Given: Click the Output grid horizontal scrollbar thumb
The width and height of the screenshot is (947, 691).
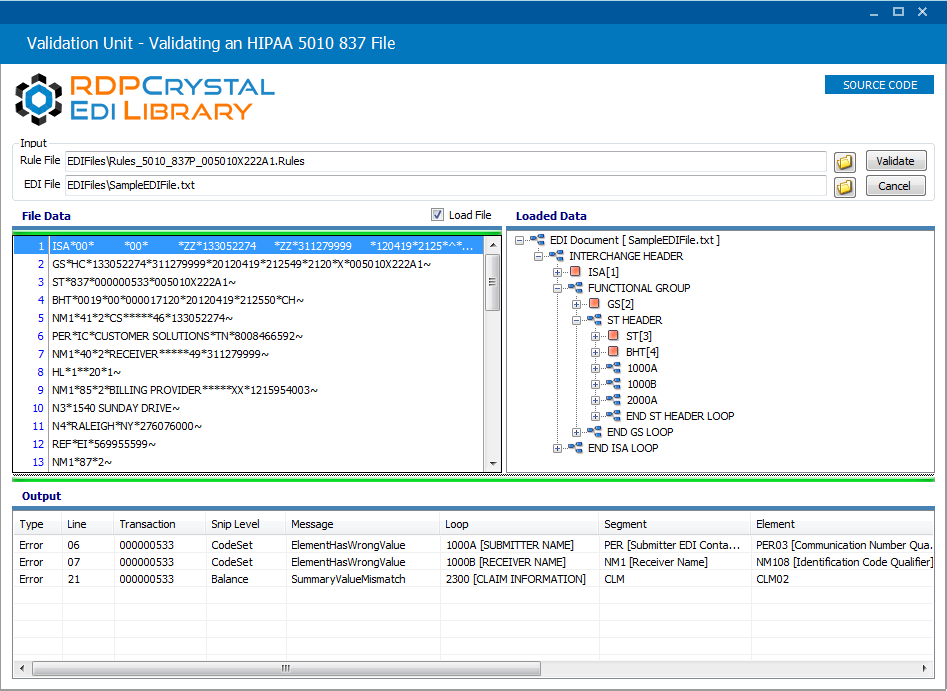Looking at the screenshot, I should tap(286, 668).
